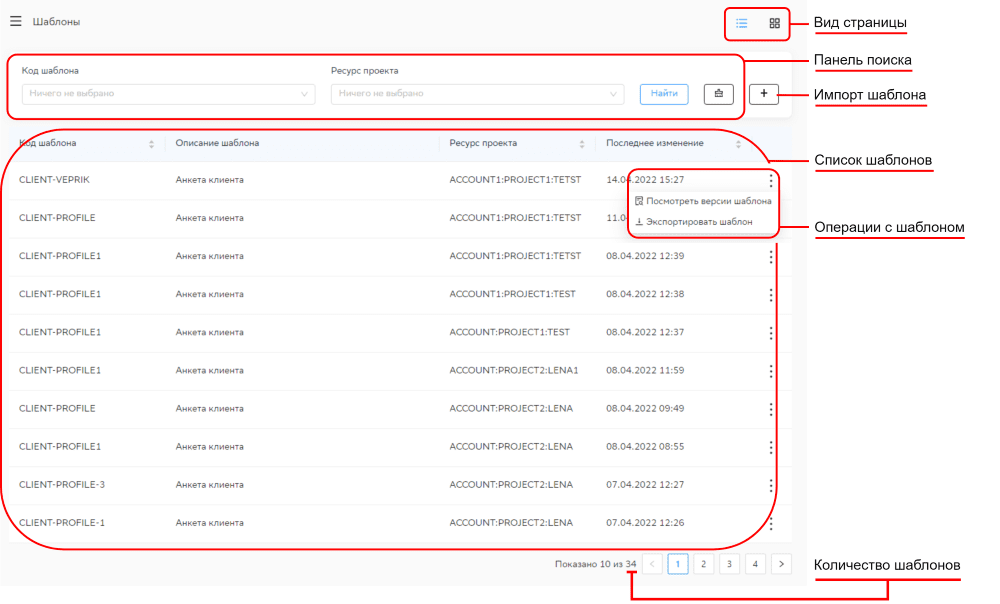Click the next page arrow
The height and width of the screenshot is (604, 1000).
click(781, 564)
